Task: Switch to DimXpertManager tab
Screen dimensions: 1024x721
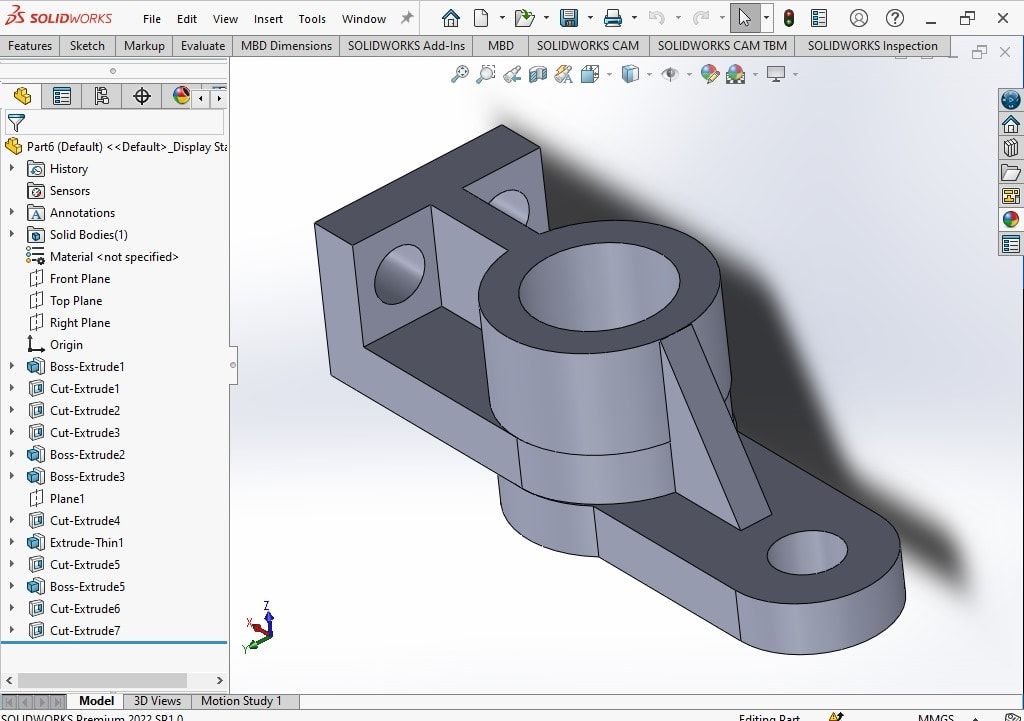Action: tap(142, 97)
